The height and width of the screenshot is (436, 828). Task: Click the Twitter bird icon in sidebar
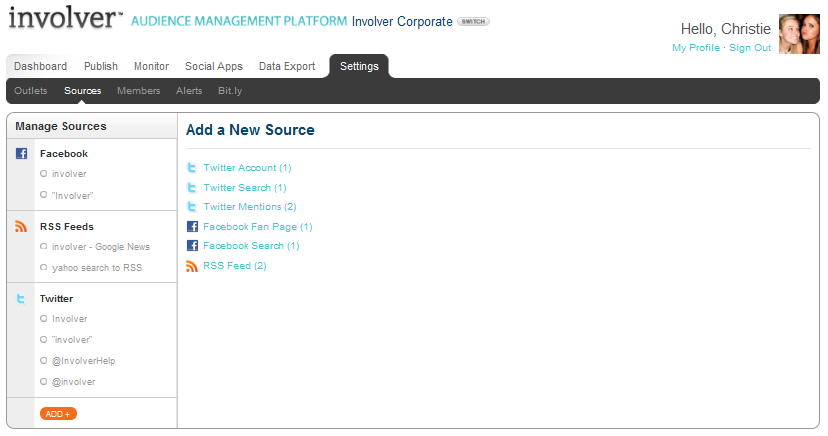click(x=21, y=299)
